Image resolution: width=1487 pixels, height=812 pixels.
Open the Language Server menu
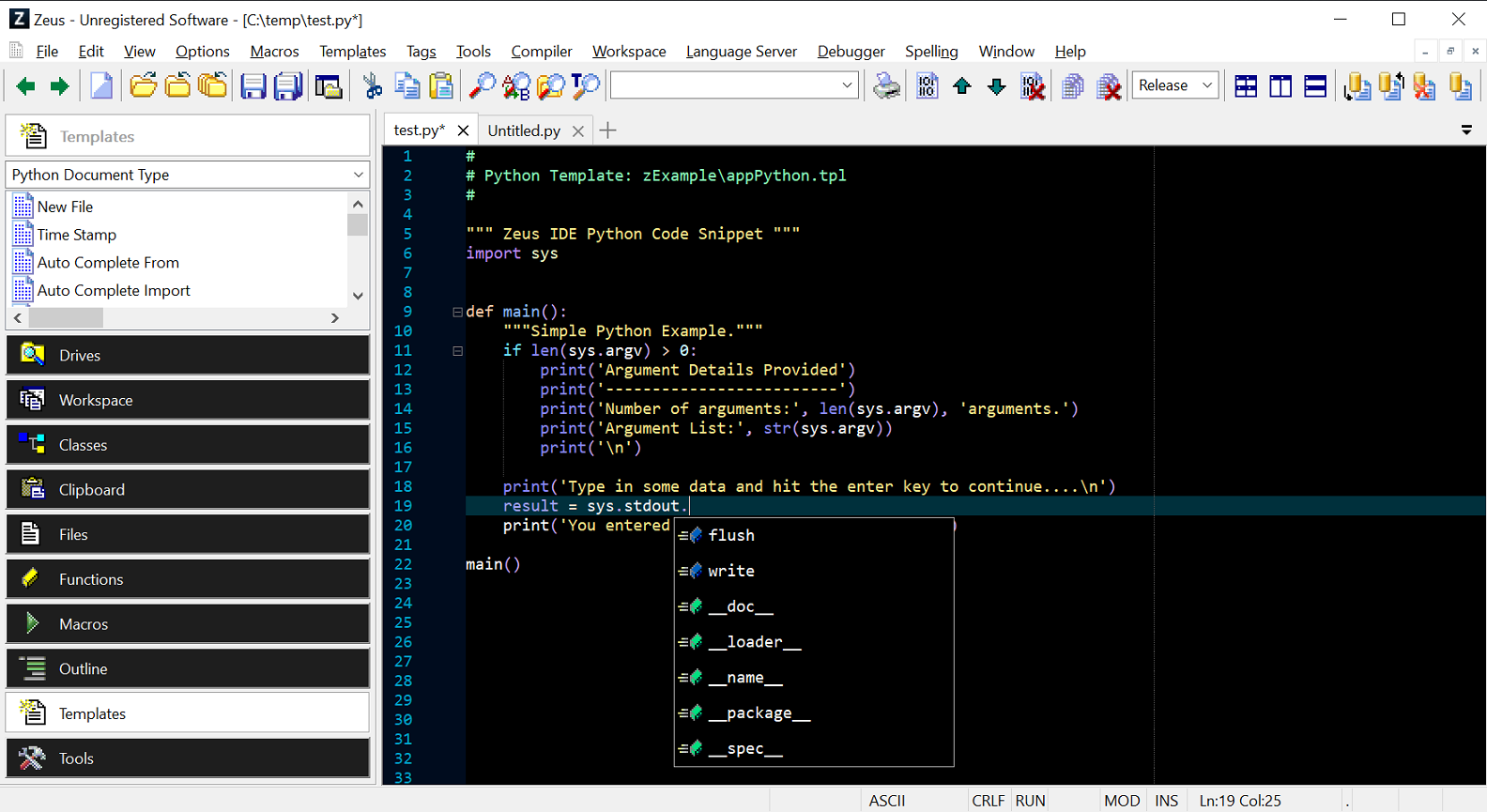tap(742, 52)
